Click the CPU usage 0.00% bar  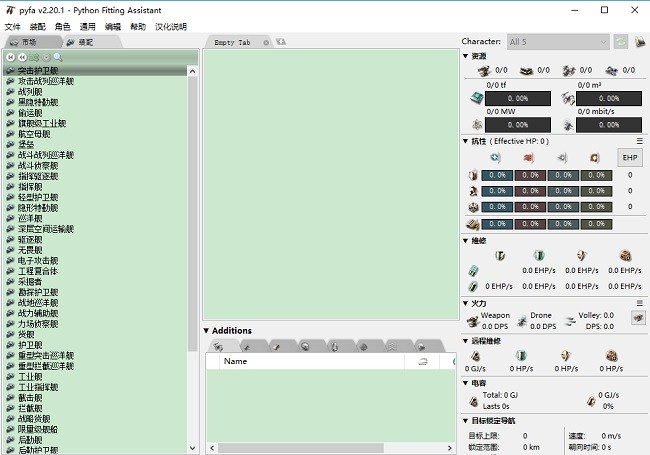pyautogui.click(x=518, y=99)
